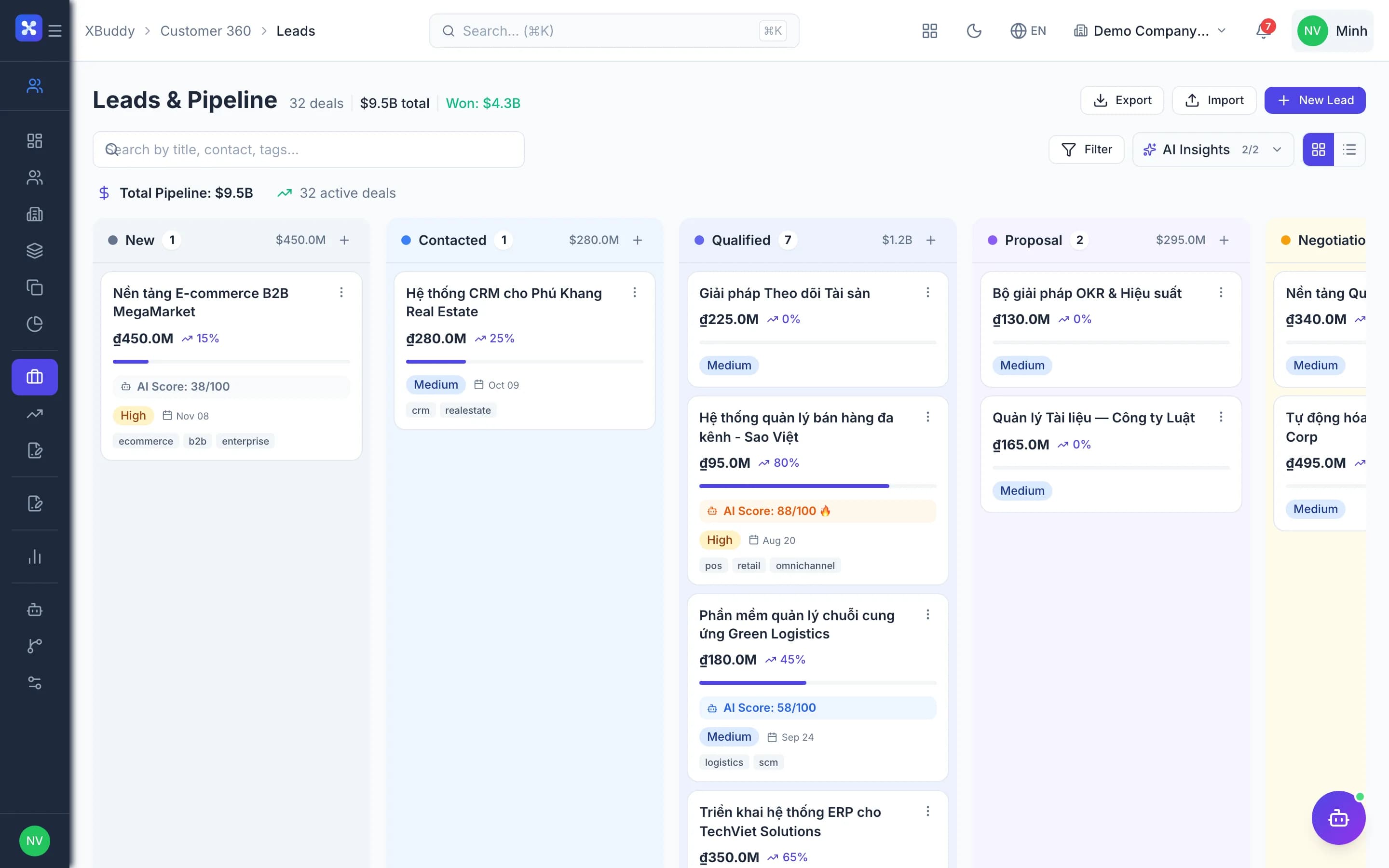
Task: Open options for Giải pháp Theo dõi Tài sản card
Action: [927, 292]
